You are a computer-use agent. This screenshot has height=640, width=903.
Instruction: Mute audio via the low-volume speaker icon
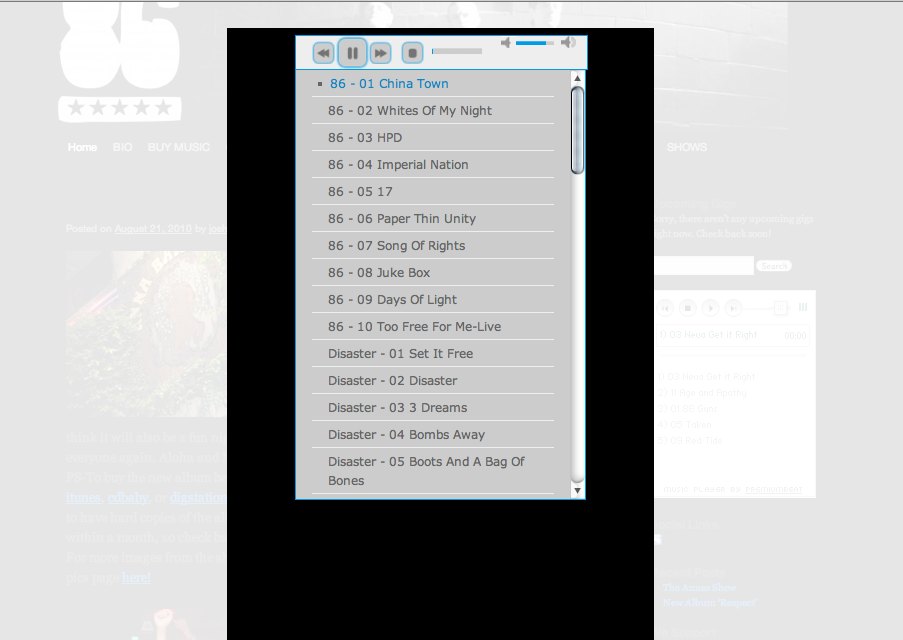click(x=506, y=43)
